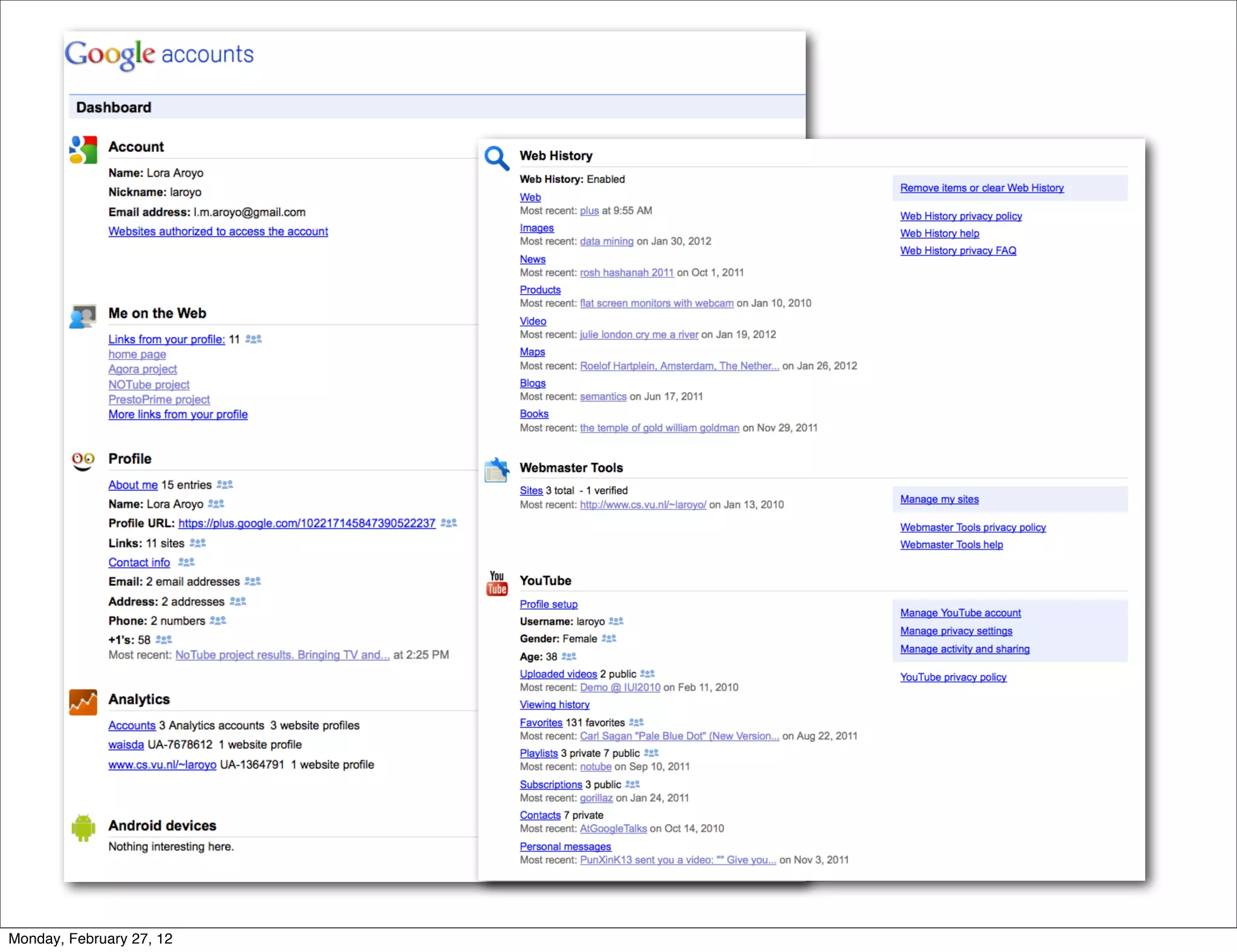Open Remove items or clear Web History

(x=982, y=188)
